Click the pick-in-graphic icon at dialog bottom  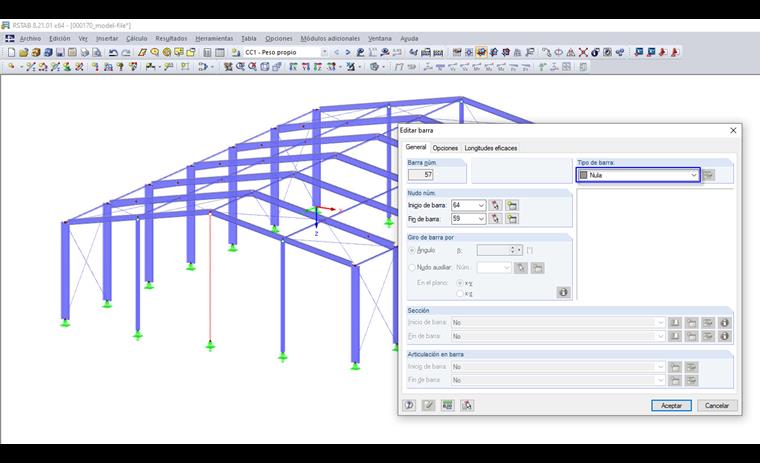467,405
